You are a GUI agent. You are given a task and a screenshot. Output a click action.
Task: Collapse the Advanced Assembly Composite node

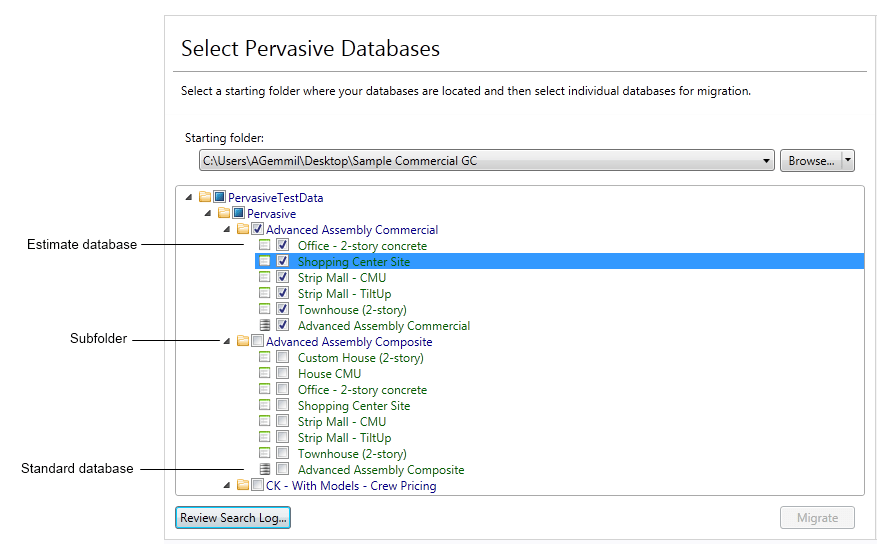[227, 341]
